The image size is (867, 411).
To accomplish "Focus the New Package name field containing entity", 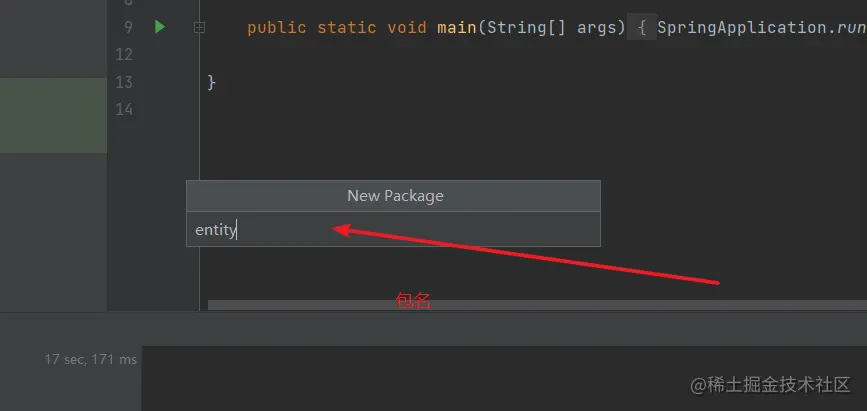I will pyautogui.click(x=393, y=230).
